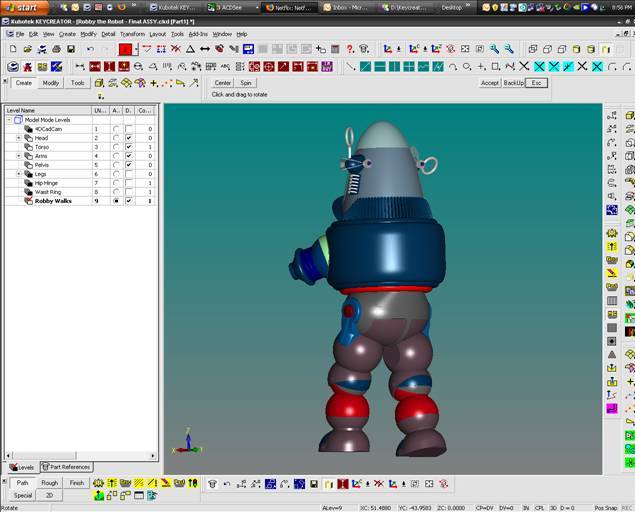Switch to the Inbox window in taskbar
The image size is (635, 512).
[x=348, y=7]
